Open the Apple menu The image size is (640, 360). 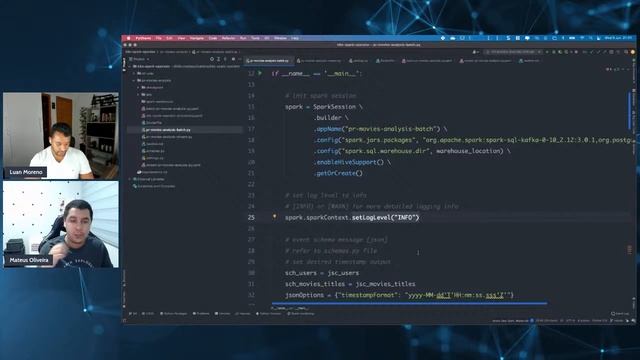[129, 38]
